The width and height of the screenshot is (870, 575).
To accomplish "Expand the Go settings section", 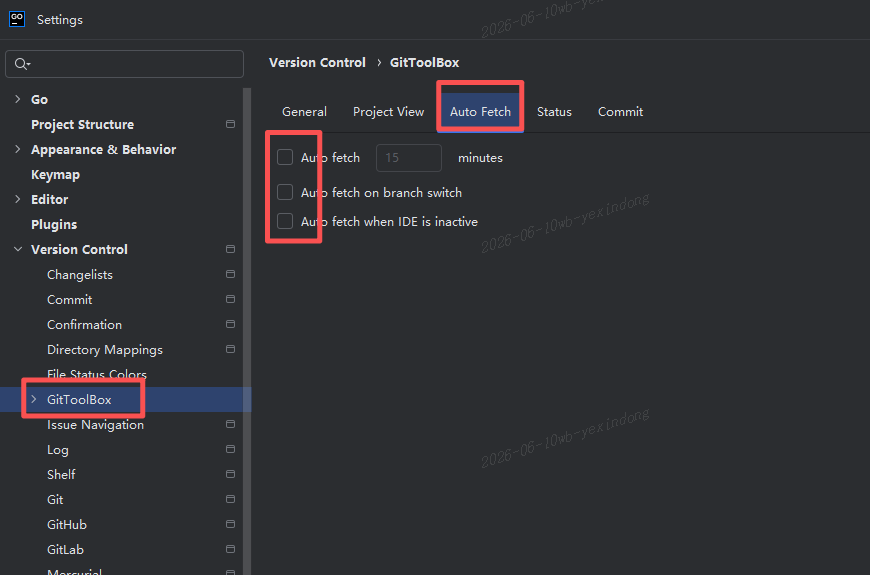I will tap(18, 99).
